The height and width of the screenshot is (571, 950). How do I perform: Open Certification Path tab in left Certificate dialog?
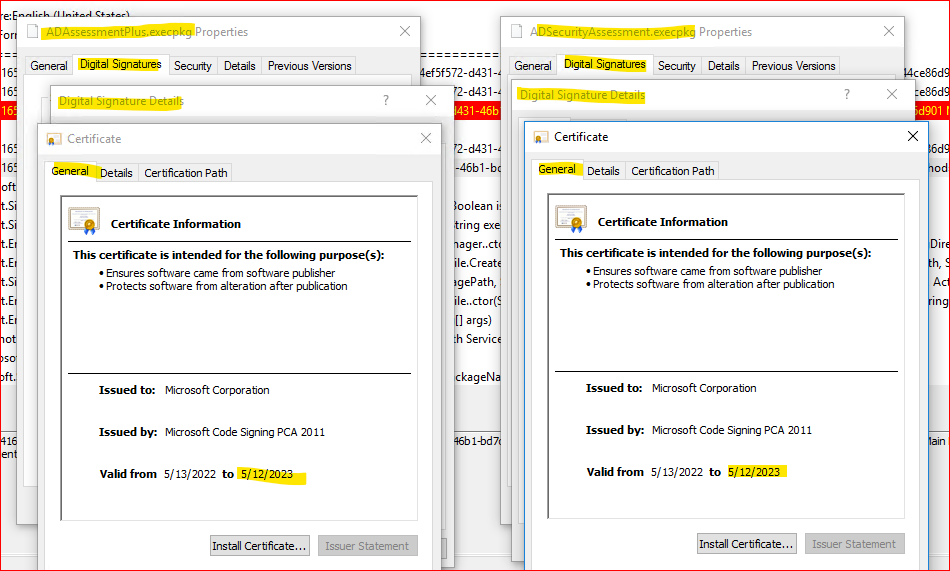186,173
